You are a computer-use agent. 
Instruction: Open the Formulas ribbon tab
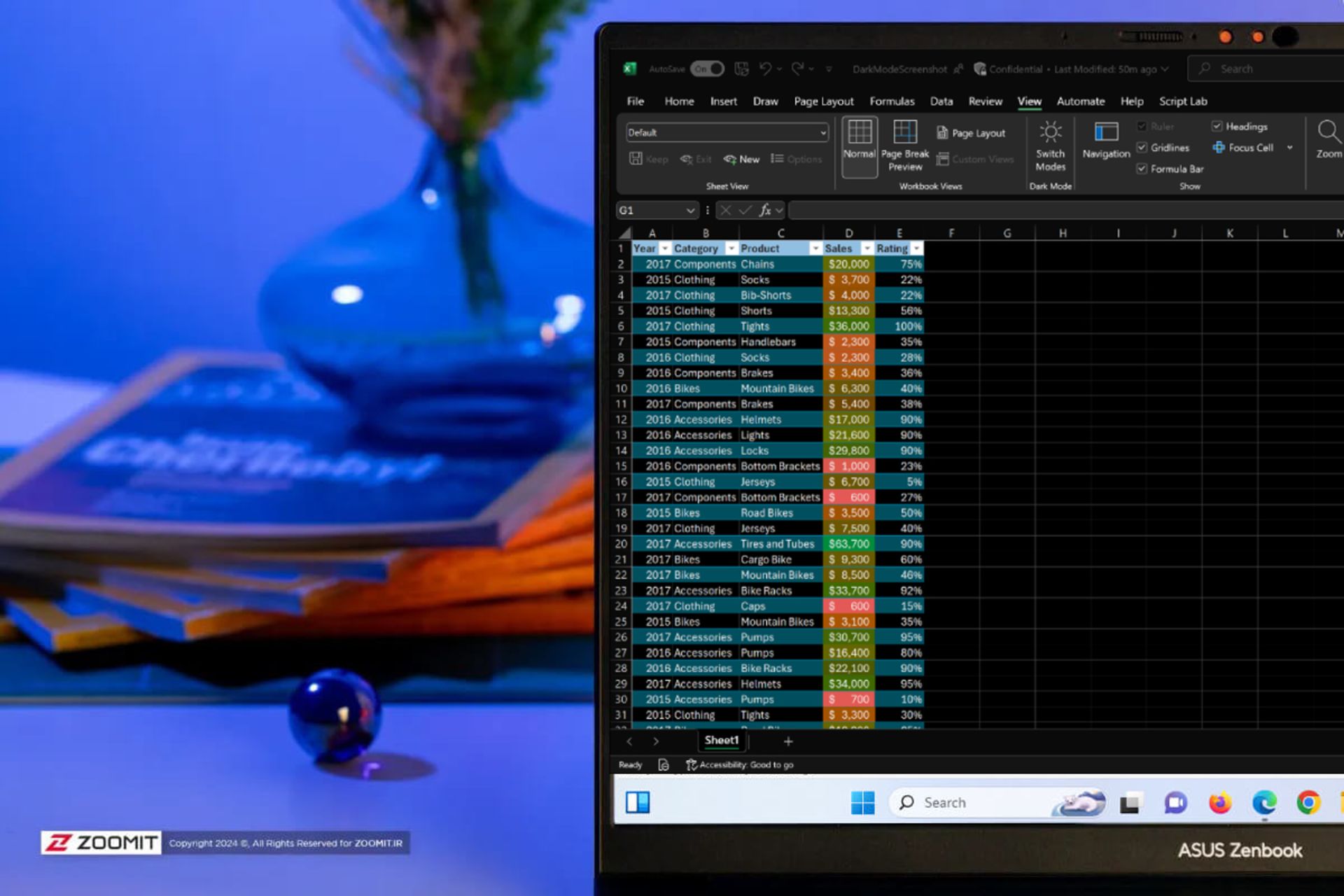(x=891, y=101)
